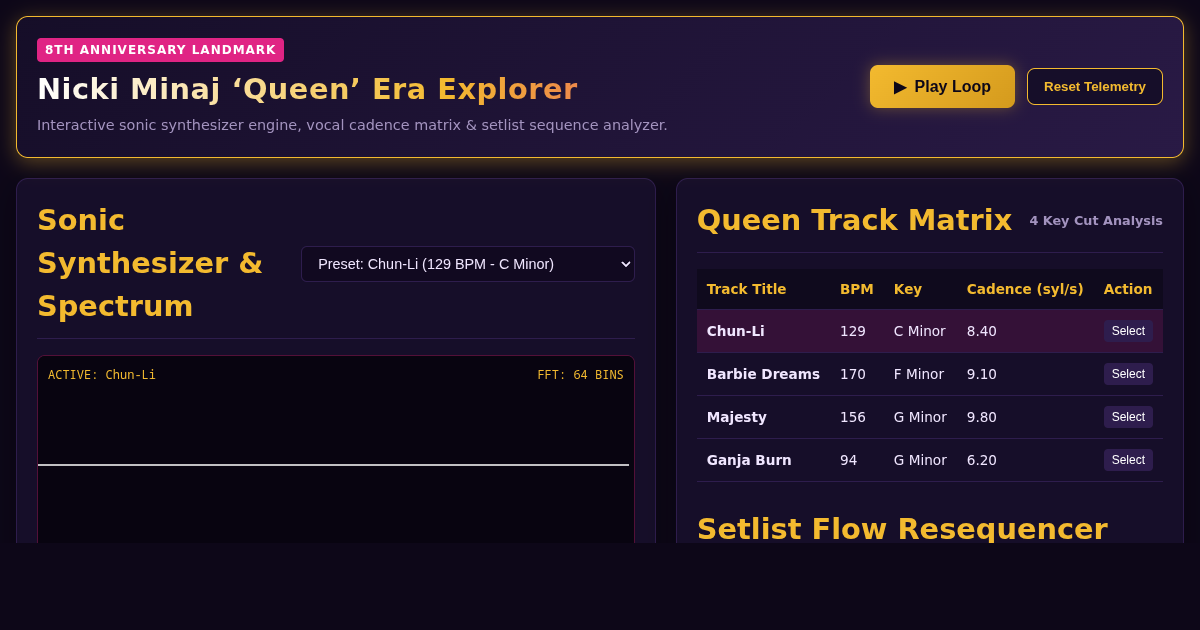Click the 4 Key Cut Analysis label
The width and height of the screenshot is (1200, 630).
(x=1096, y=221)
